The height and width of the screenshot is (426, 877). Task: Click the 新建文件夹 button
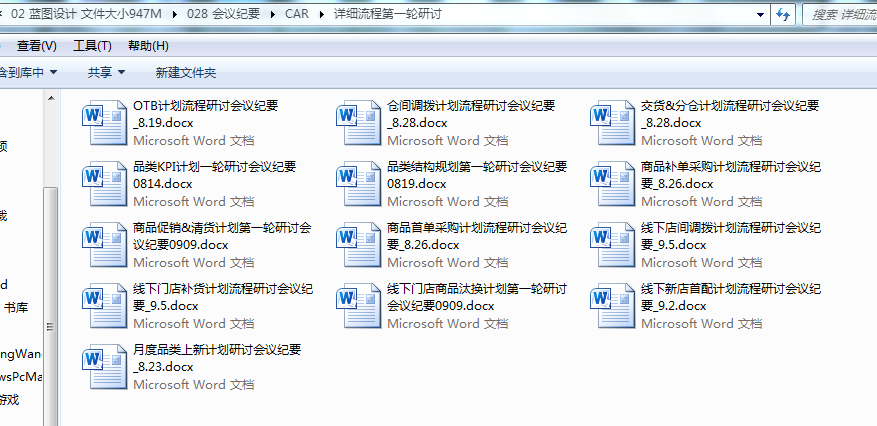(185, 72)
